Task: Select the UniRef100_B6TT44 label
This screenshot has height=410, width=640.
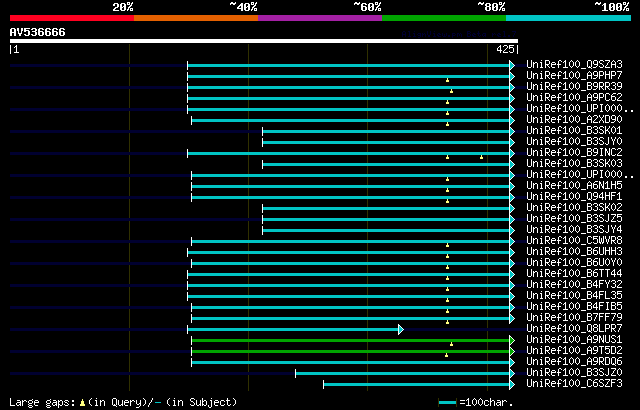Action: click(574, 274)
